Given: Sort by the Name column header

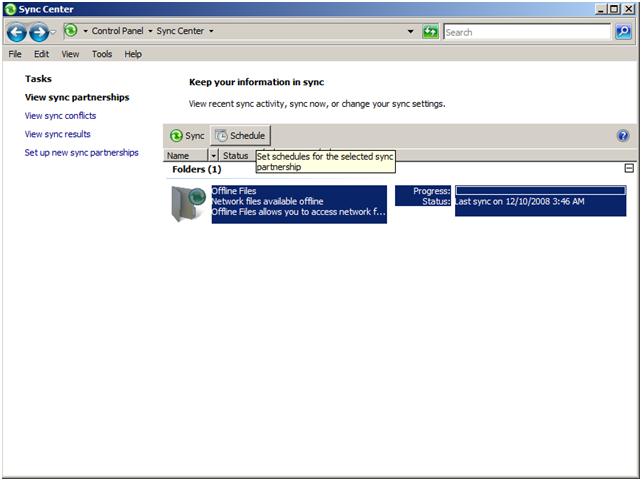Looking at the screenshot, I should pos(186,156).
